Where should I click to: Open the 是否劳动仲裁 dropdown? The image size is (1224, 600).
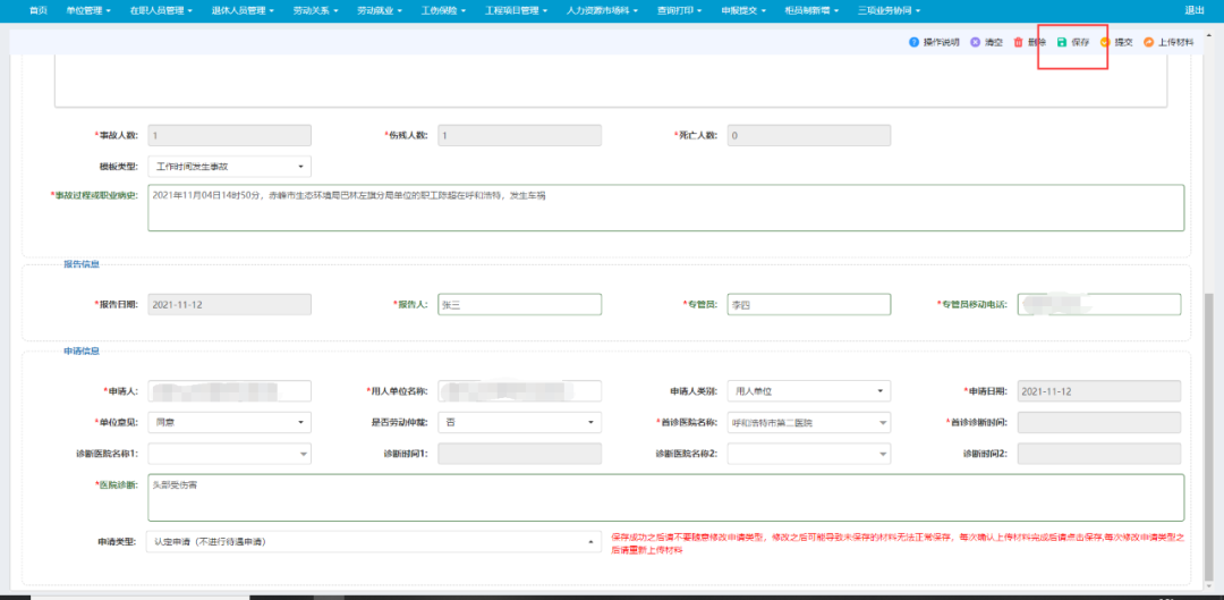click(x=591, y=423)
